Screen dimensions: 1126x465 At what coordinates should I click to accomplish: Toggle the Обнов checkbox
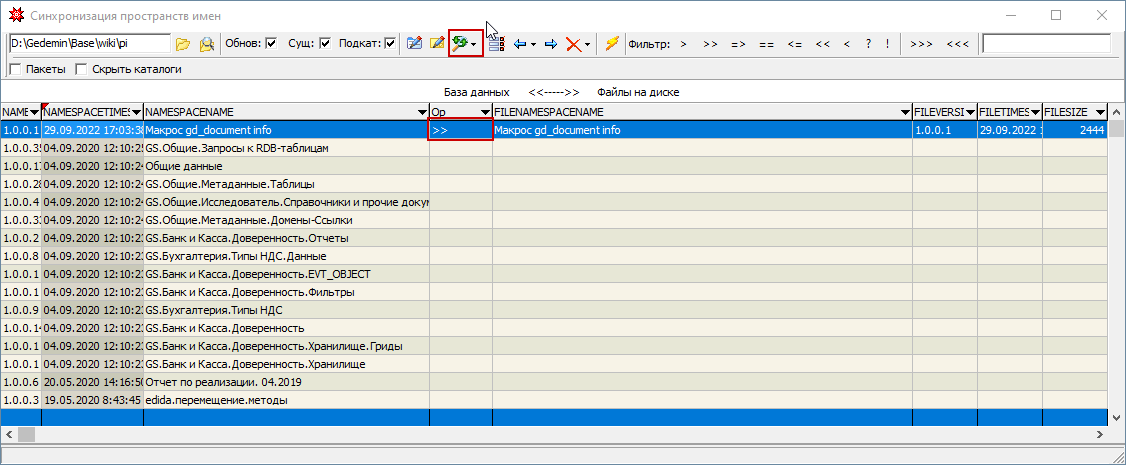pos(272,44)
